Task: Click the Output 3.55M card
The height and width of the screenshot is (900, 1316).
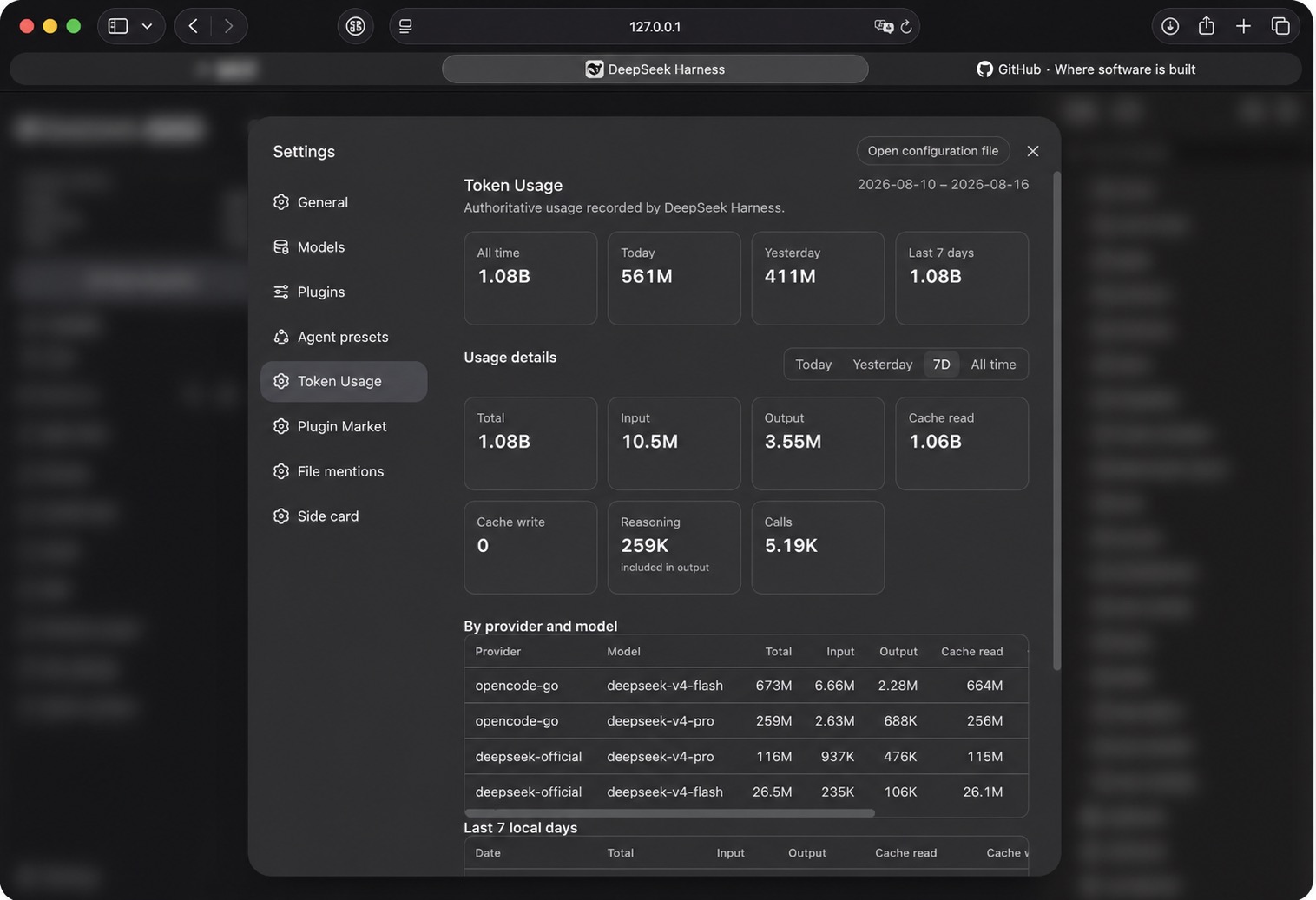Action: pyautogui.click(x=818, y=443)
